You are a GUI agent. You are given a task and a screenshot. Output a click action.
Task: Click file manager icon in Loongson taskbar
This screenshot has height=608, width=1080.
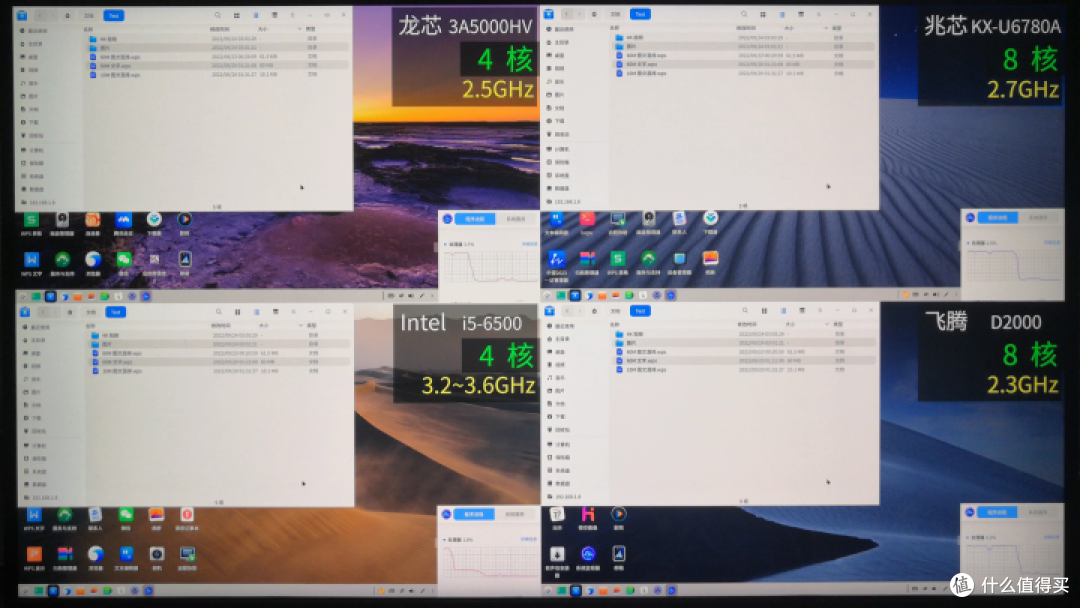coord(50,297)
